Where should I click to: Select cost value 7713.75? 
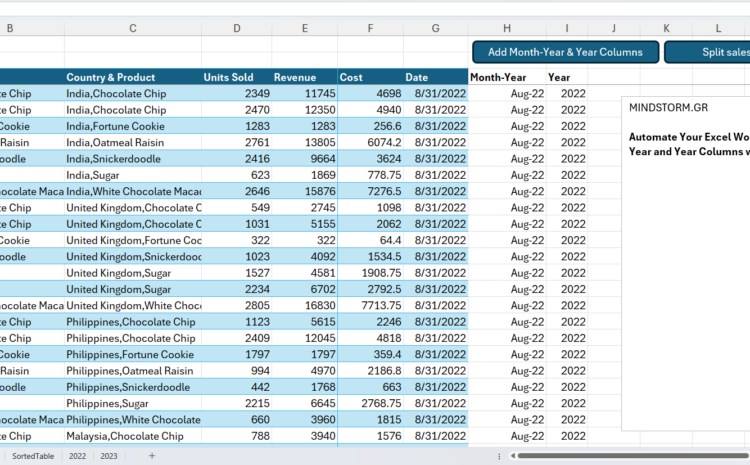click(371, 305)
